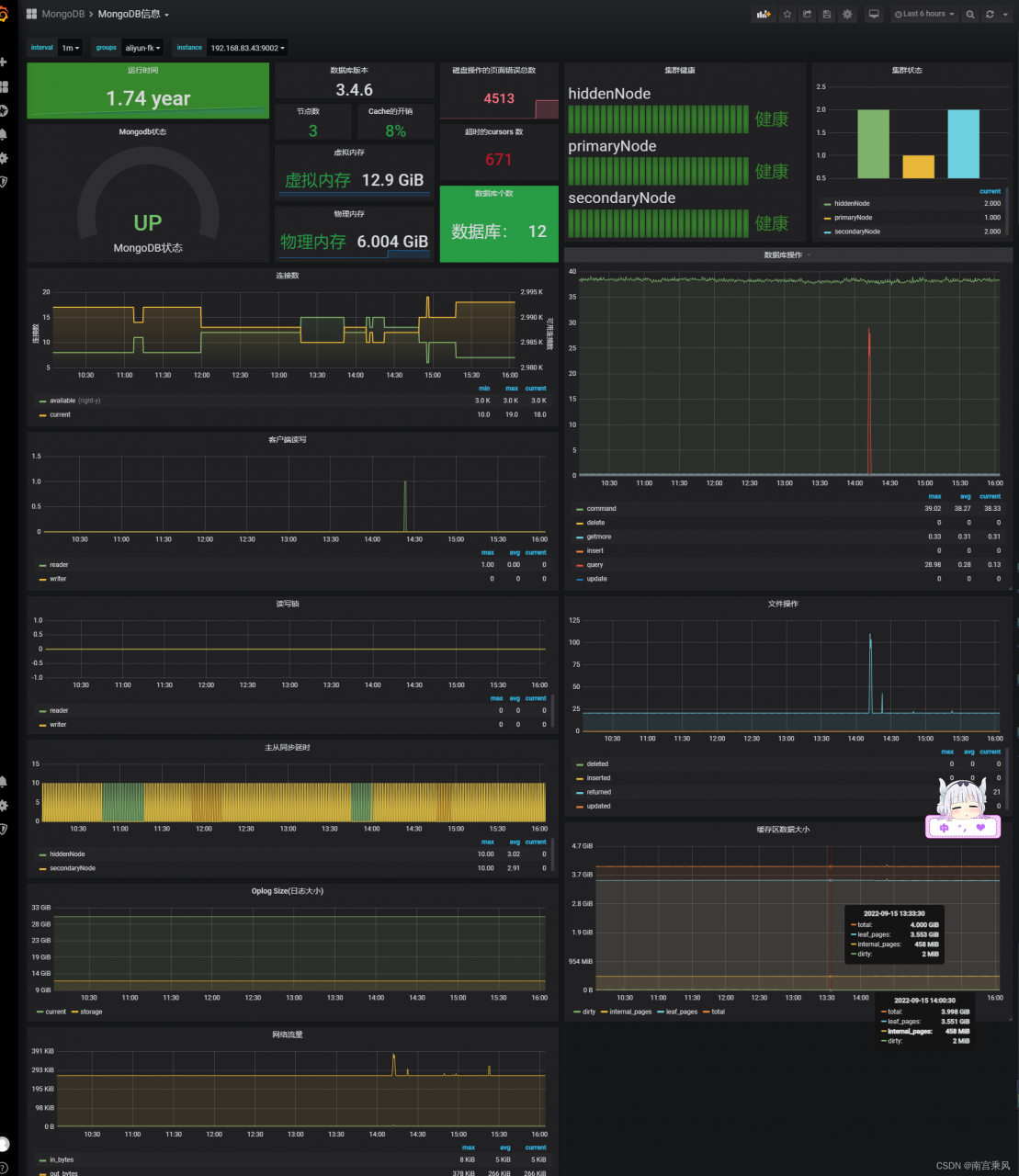Image resolution: width=1019 pixels, height=1176 pixels.
Task: Click the total legend color line
Action: (x=706, y=1012)
